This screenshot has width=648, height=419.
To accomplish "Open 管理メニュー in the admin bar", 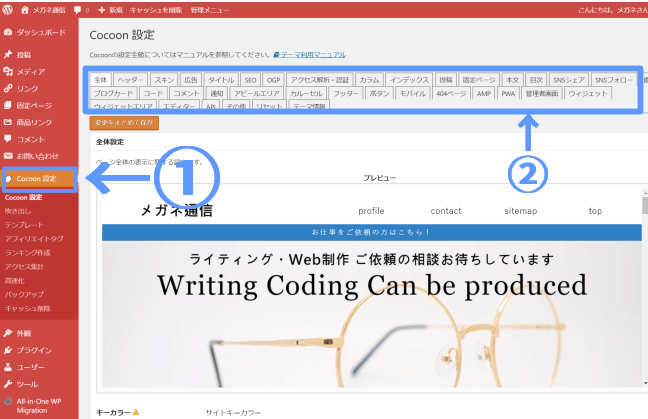I will click(x=210, y=10).
